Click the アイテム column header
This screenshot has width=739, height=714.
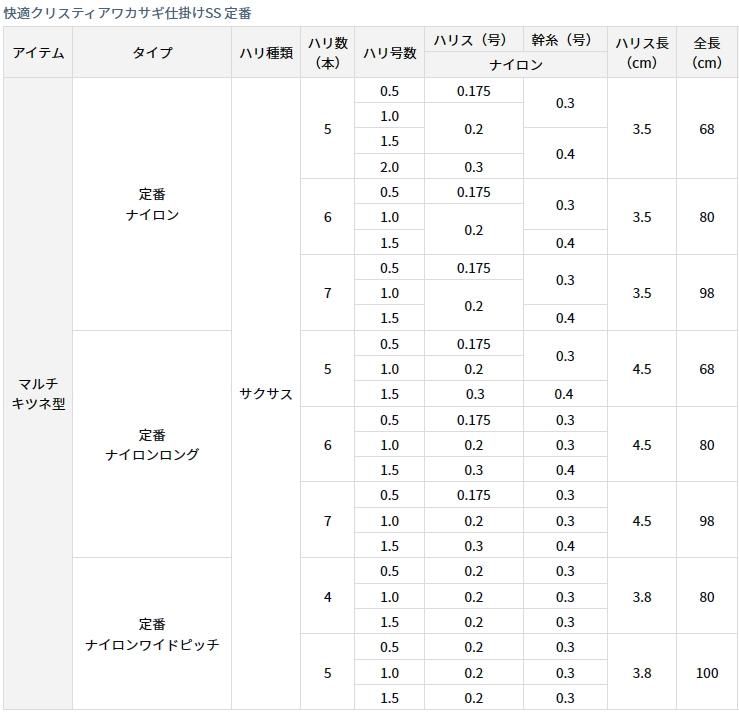(x=38, y=53)
